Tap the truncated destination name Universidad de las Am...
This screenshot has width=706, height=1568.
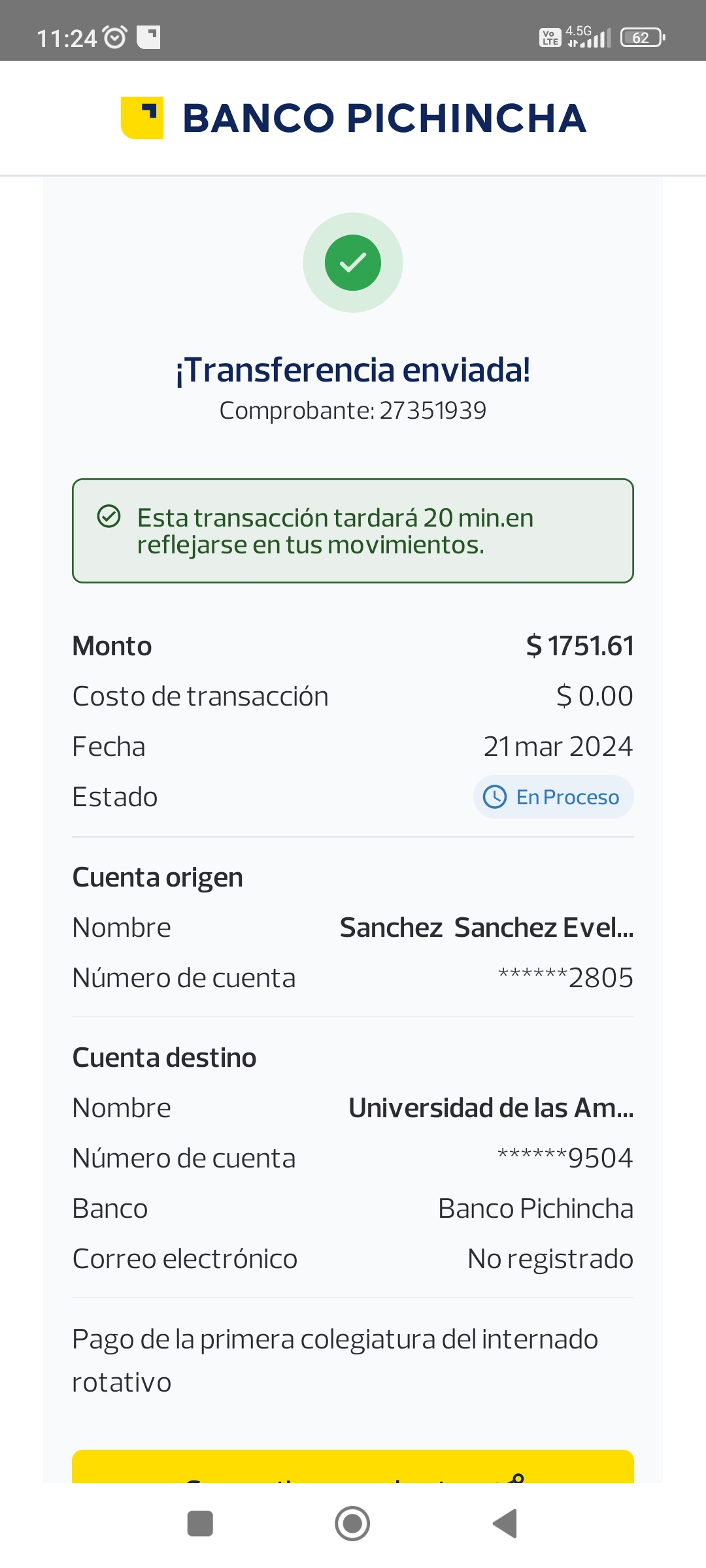(x=491, y=1108)
